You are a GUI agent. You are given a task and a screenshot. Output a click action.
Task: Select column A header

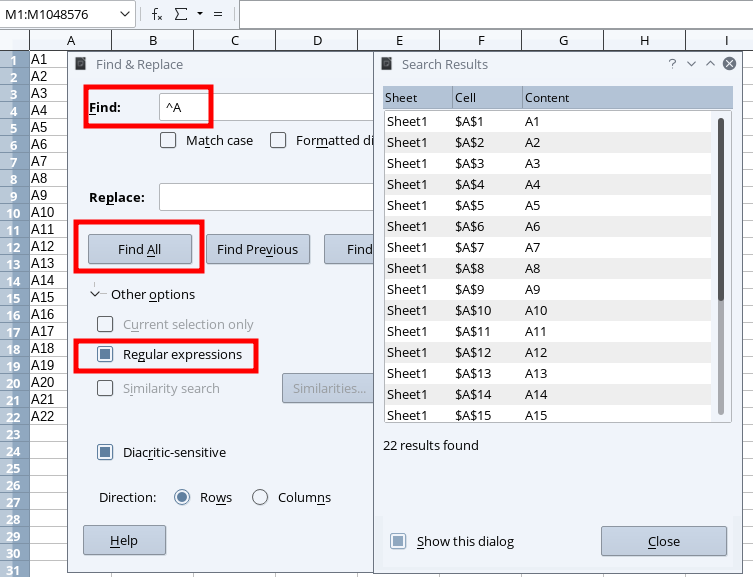point(71,41)
